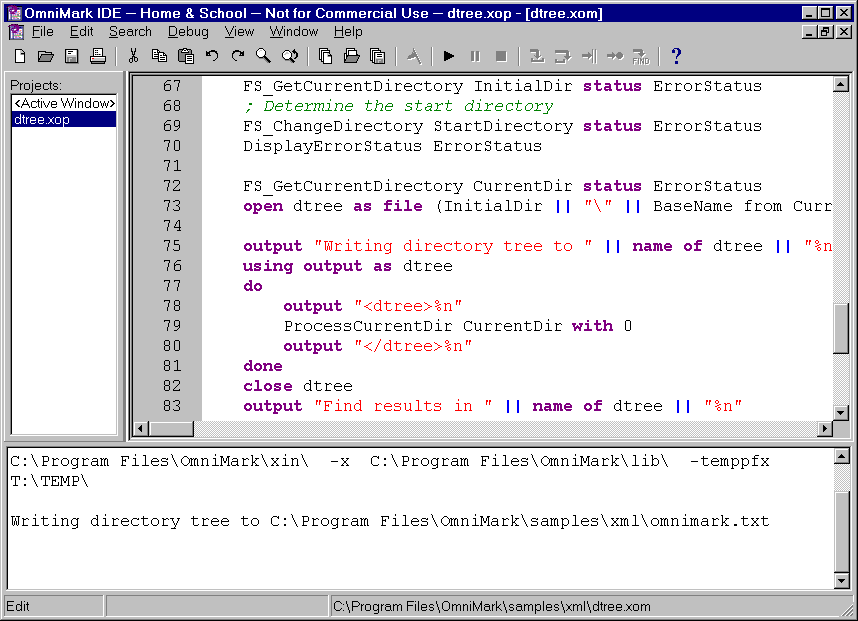Click the output pane's vertical scroll thumb
The height and width of the screenshot is (621, 858).
[x=842, y=531]
